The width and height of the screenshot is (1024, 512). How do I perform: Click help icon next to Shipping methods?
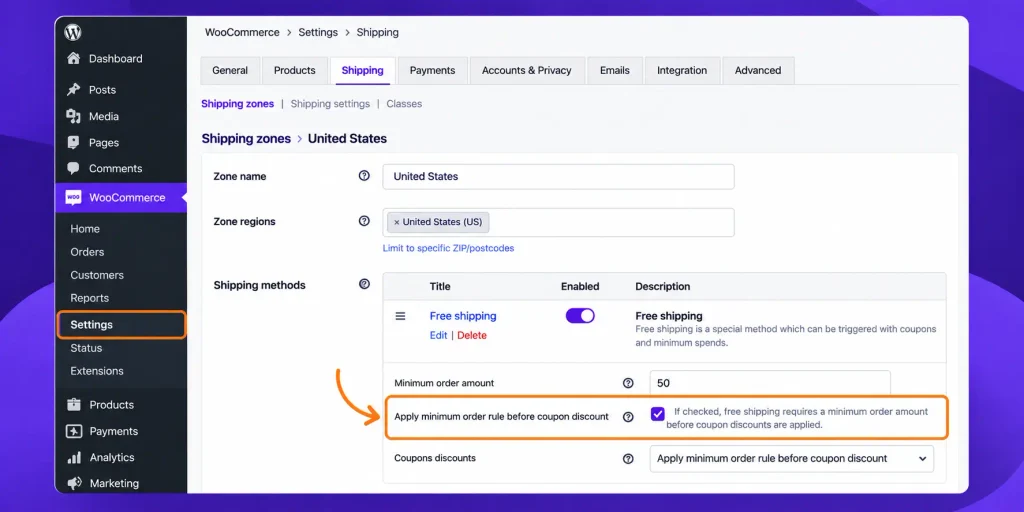pyautogui.click(x=364, y=284)
